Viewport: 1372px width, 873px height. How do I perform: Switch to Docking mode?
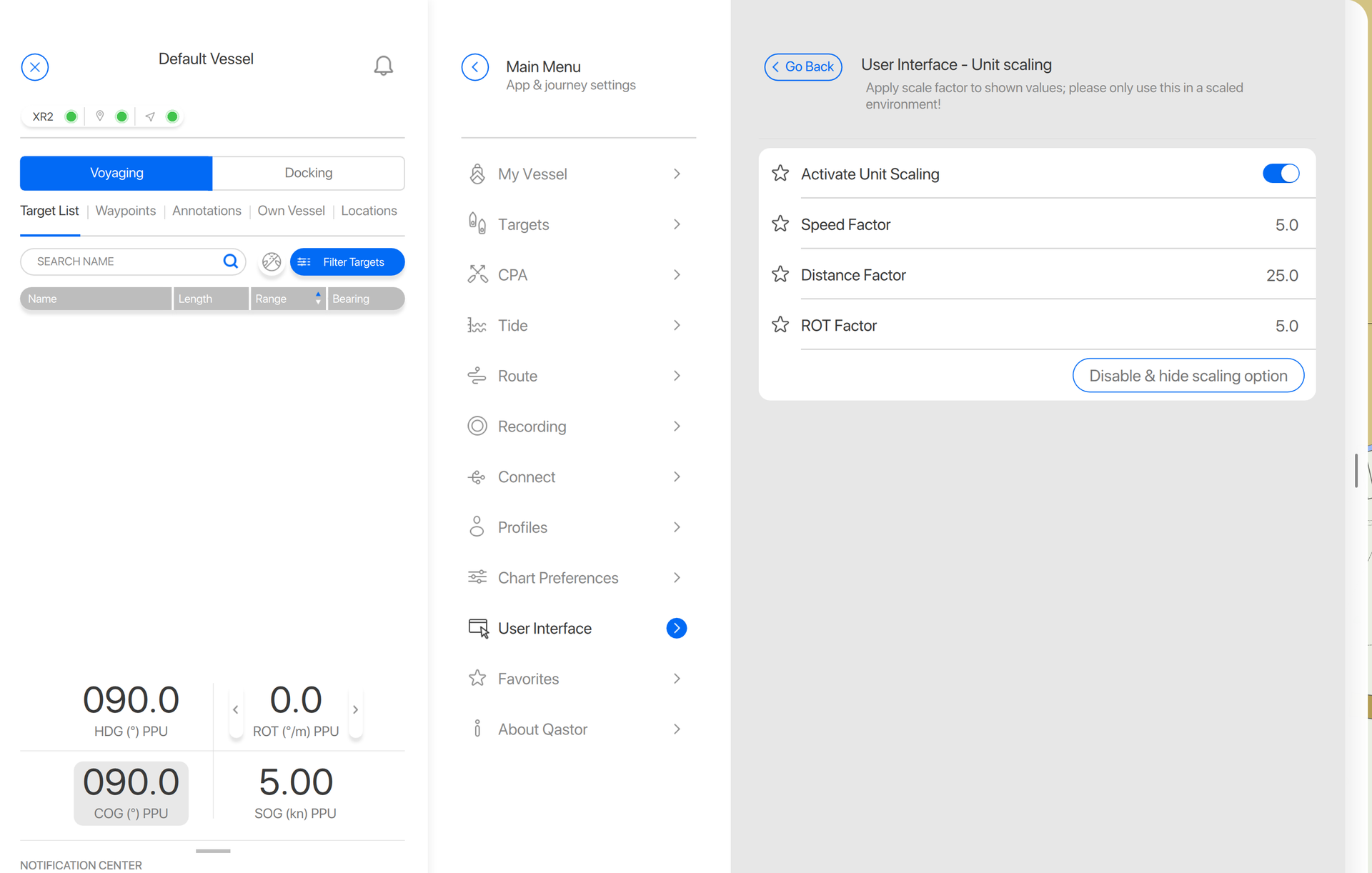308,173
